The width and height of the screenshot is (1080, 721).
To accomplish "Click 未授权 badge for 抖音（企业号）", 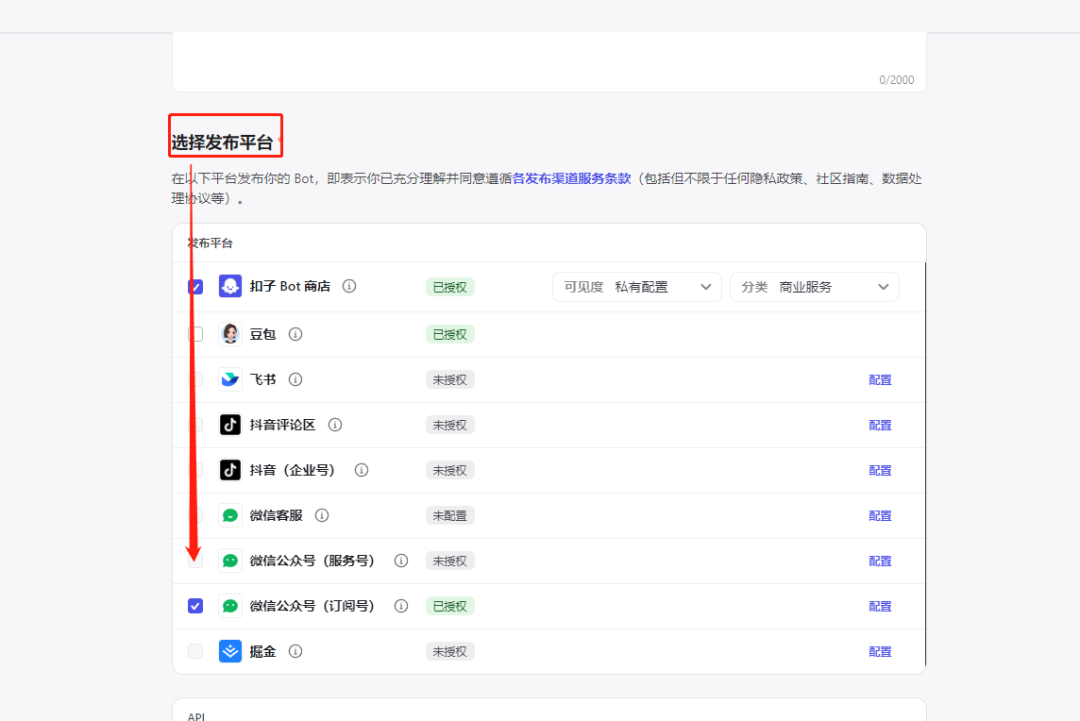I will 450,470.
